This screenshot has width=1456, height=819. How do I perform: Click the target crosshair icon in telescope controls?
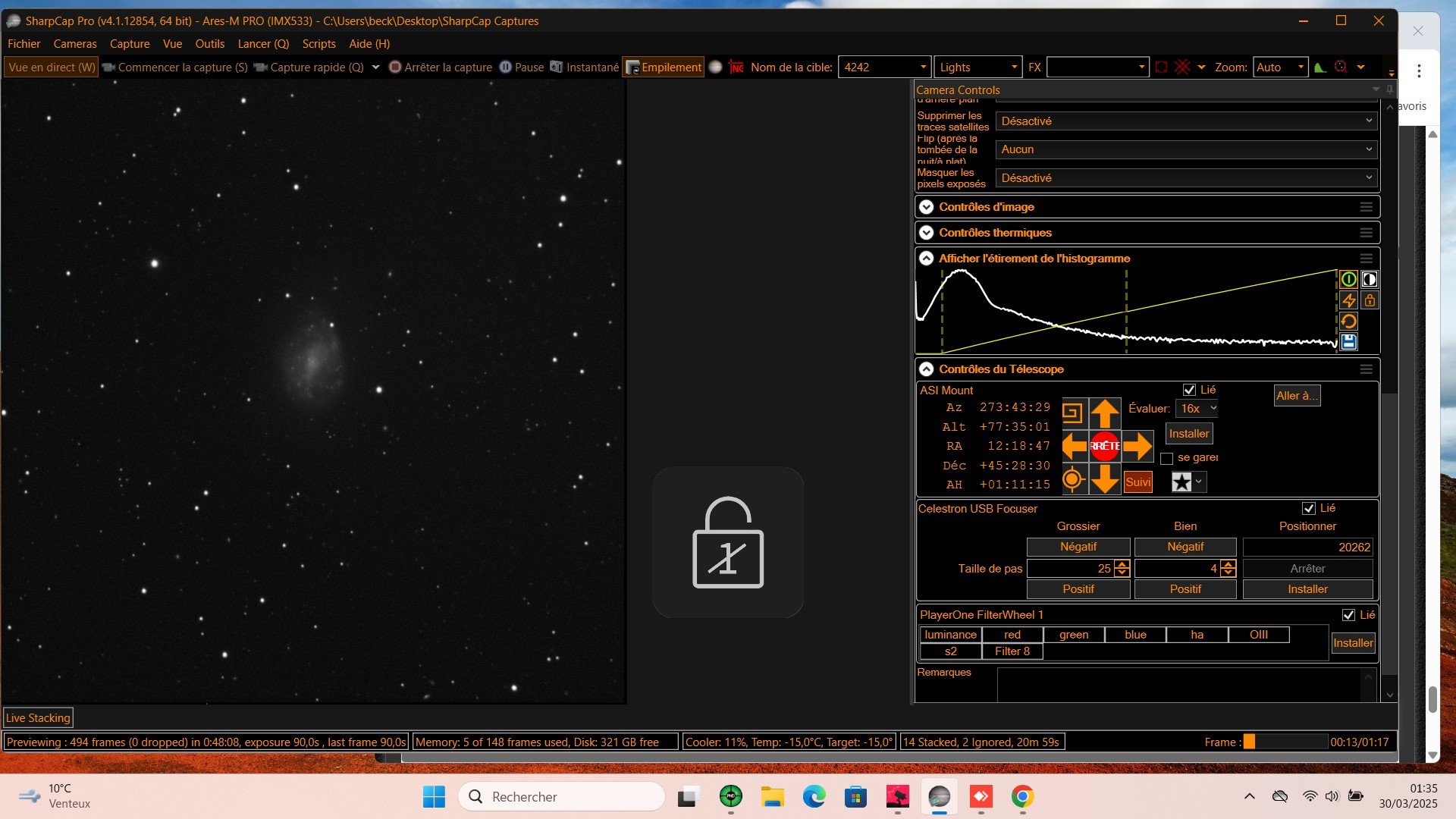pyautogui.click(x=1072, y=479)
